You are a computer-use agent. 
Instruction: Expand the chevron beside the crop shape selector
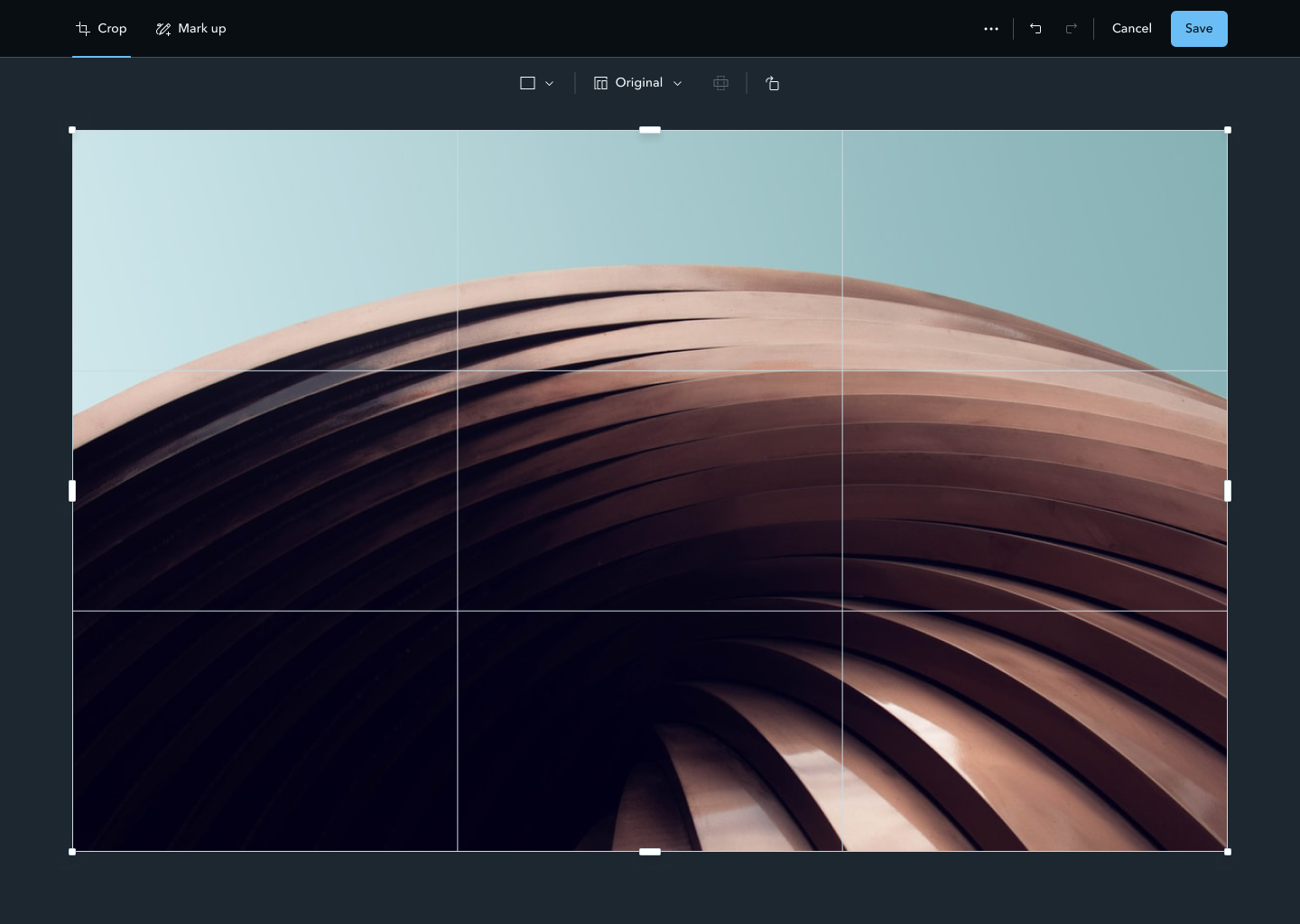549,83
